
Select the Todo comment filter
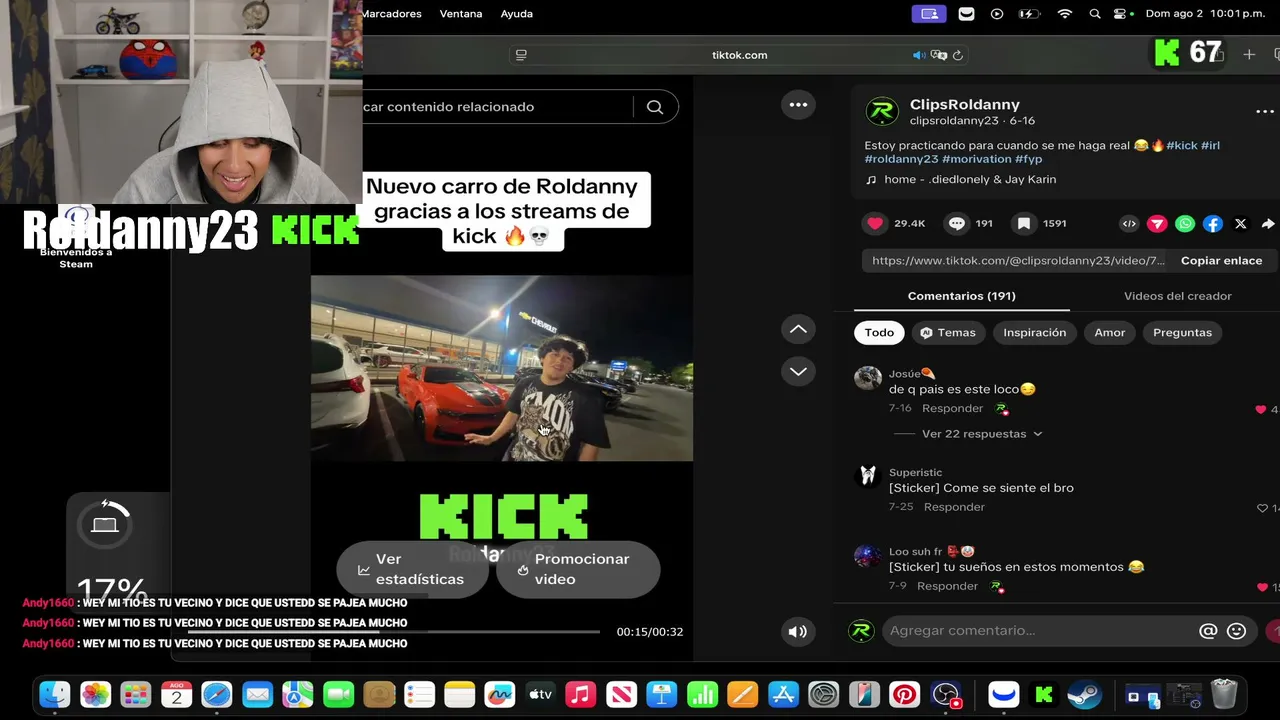click(x=880, y=333)
